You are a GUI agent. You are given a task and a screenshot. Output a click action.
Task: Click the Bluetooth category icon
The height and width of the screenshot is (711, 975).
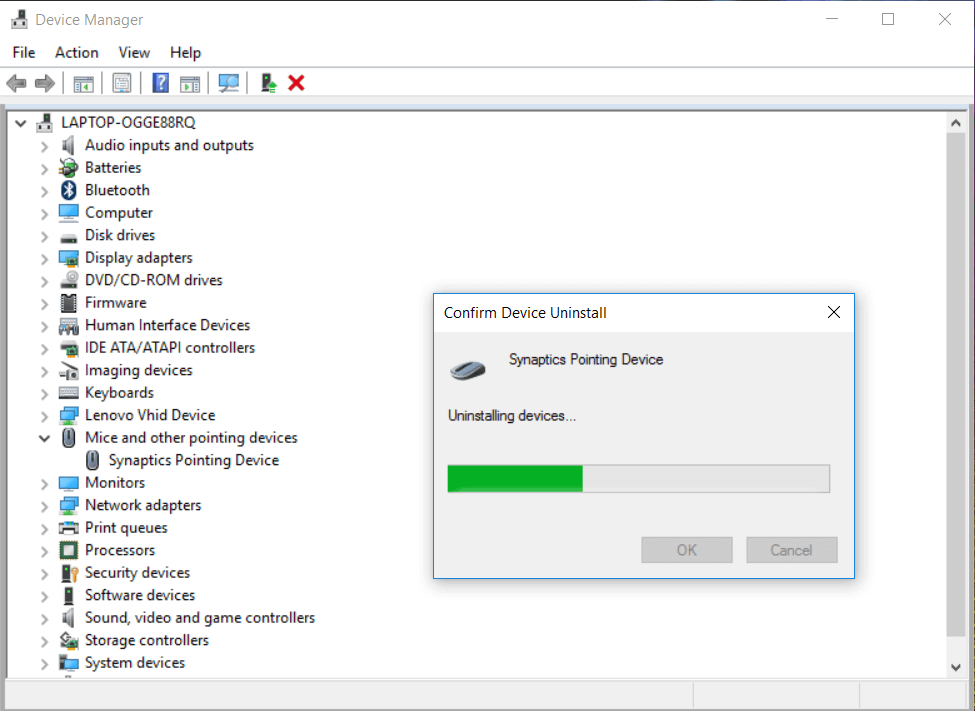pyautogui.click(x=68, y=190)
